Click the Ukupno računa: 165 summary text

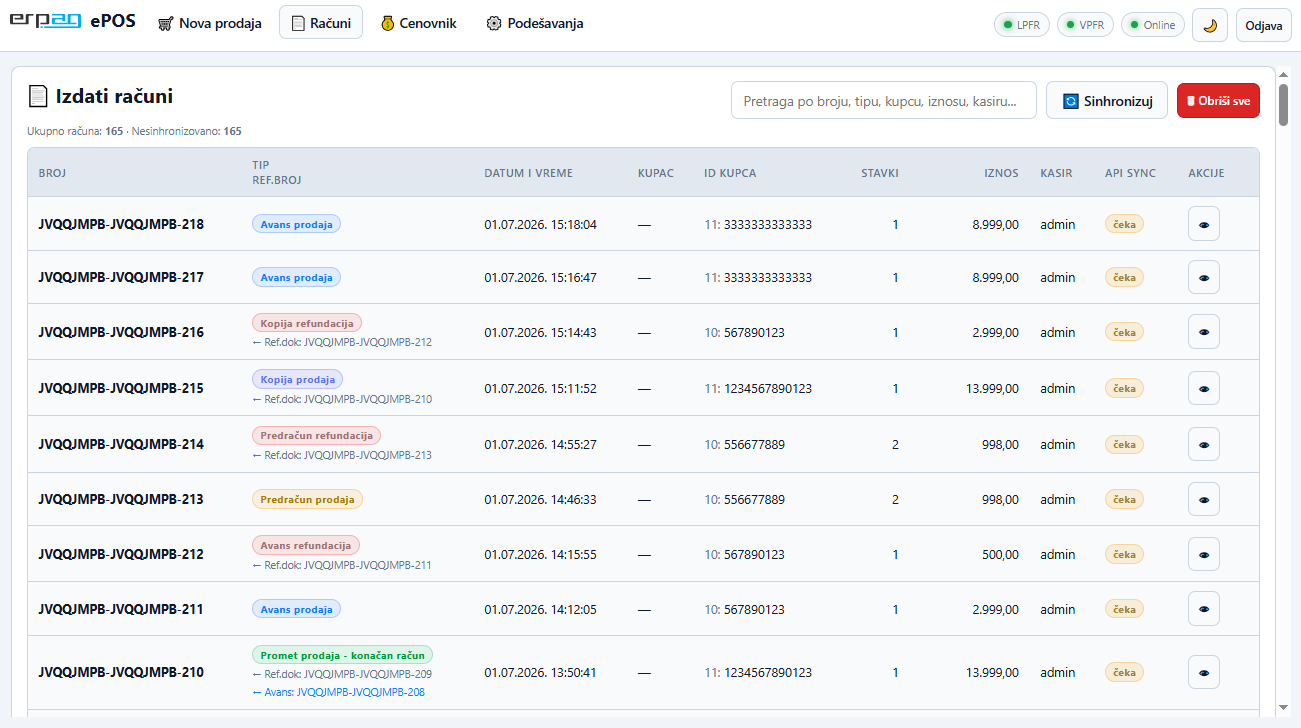75,131
